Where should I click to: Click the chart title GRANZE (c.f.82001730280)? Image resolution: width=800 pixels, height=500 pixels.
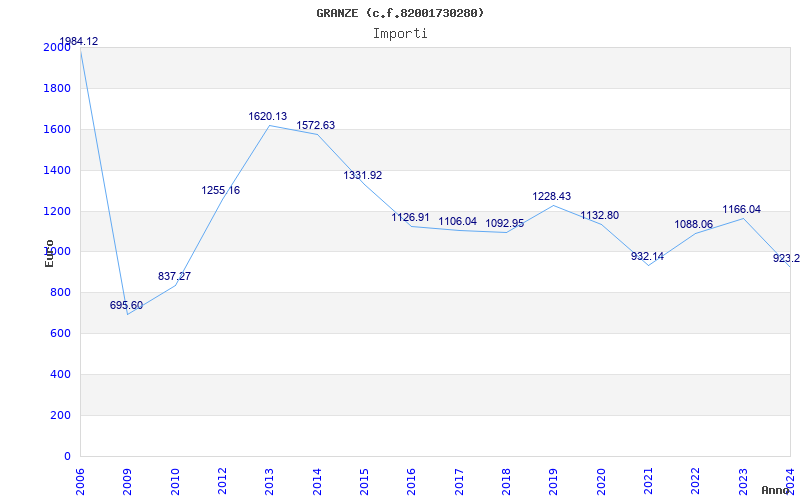[400, 13]
